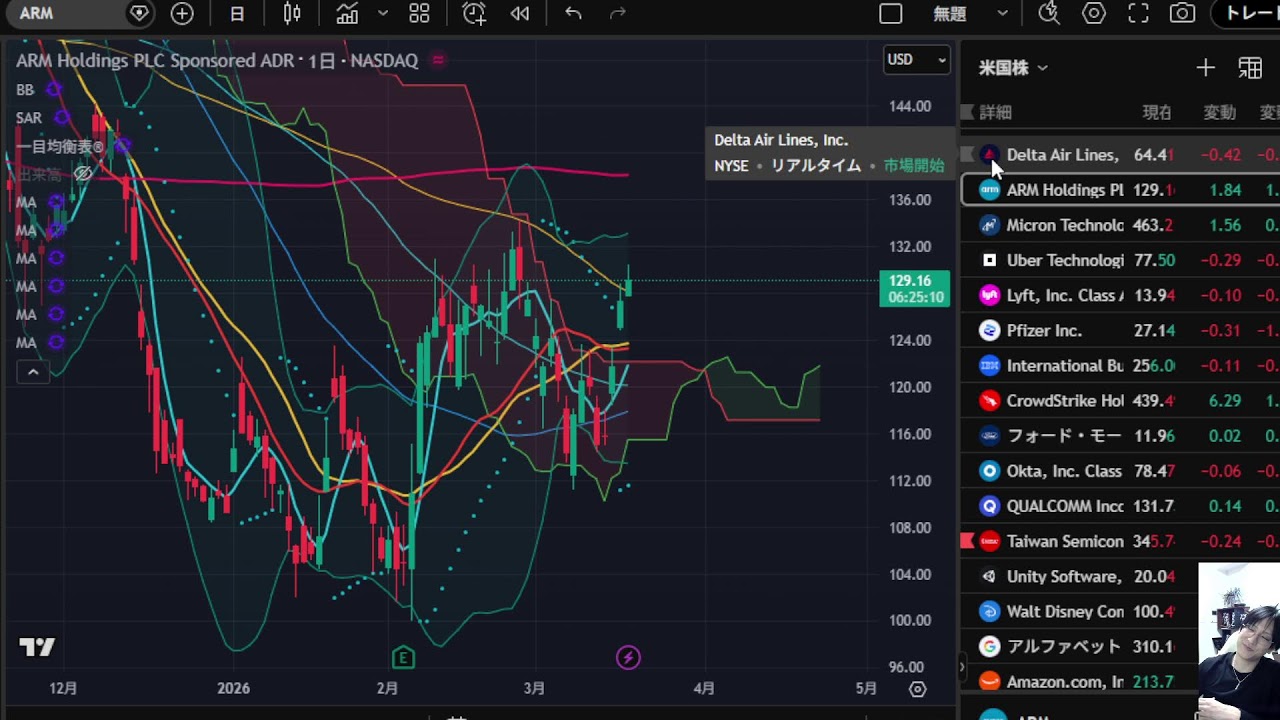Collapse the watchlist side panel arrow
This screenshot has height=720, width=1280.
[961, 665]
